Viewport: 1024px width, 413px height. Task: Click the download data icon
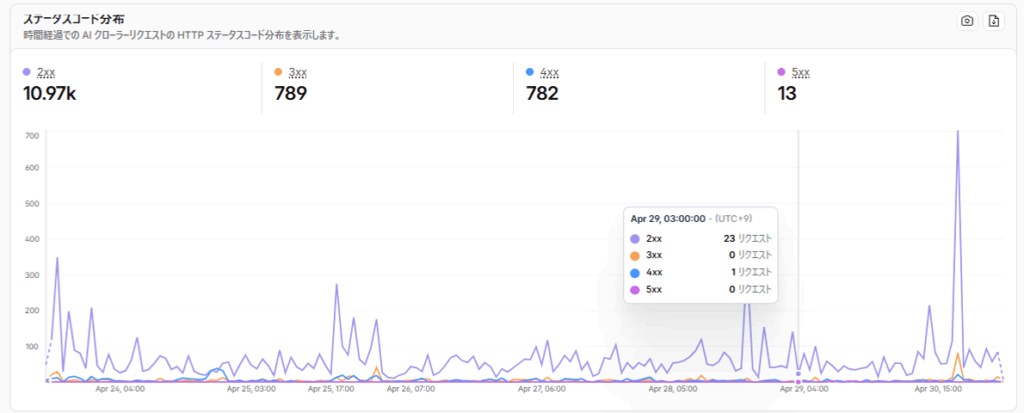point(993,22)
